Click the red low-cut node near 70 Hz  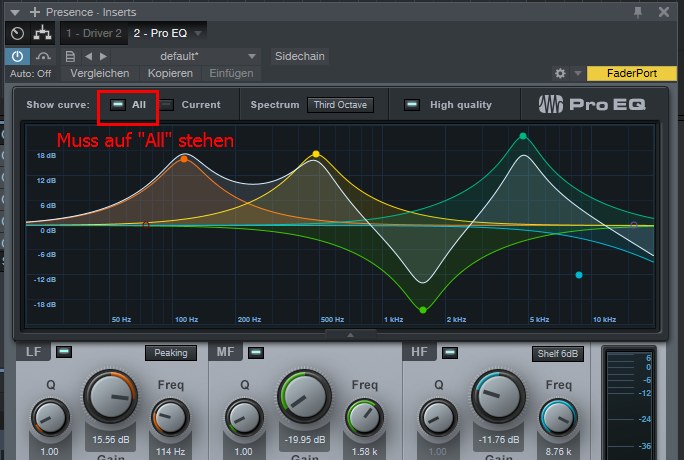(x=146, y=225)
